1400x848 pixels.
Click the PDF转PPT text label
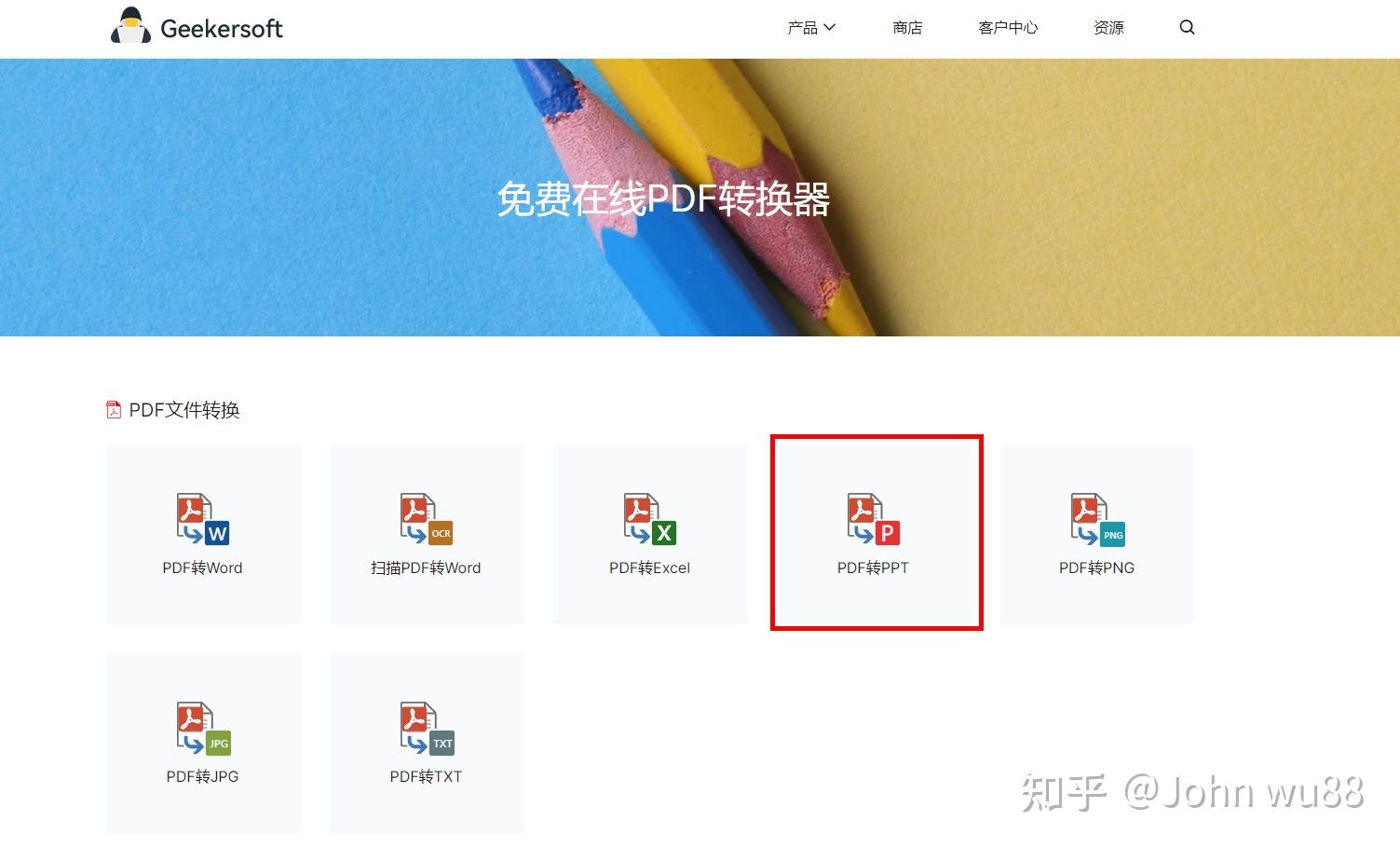(x=873, y=567)
